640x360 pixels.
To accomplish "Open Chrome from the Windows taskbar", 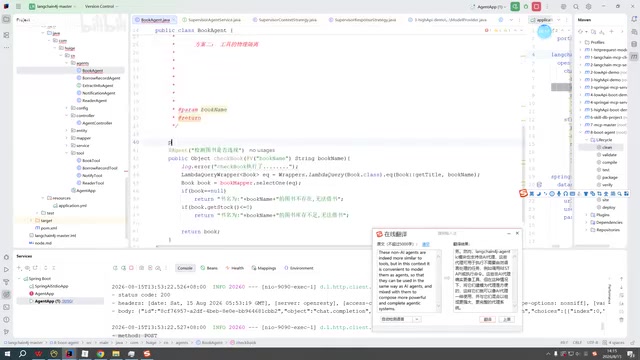I will (x=100, y=353).
